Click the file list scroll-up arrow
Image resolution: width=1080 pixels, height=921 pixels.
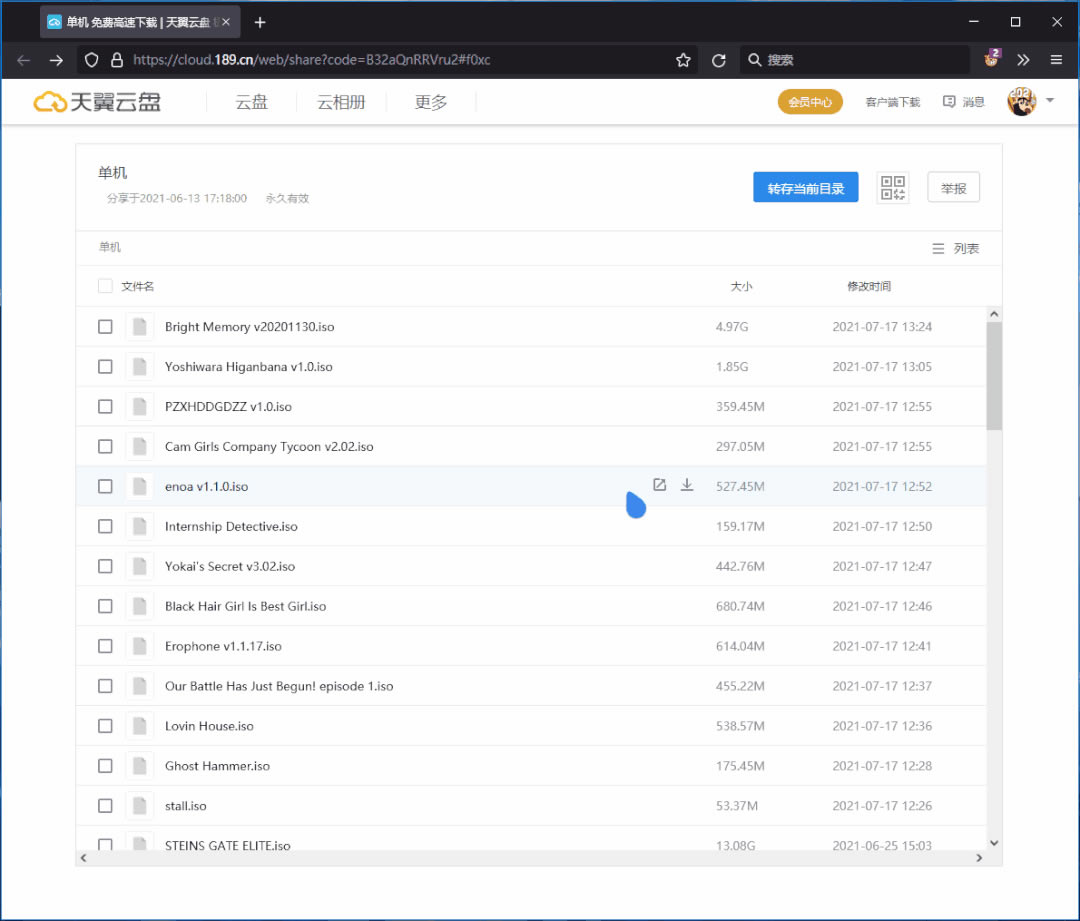coord(994,314)
